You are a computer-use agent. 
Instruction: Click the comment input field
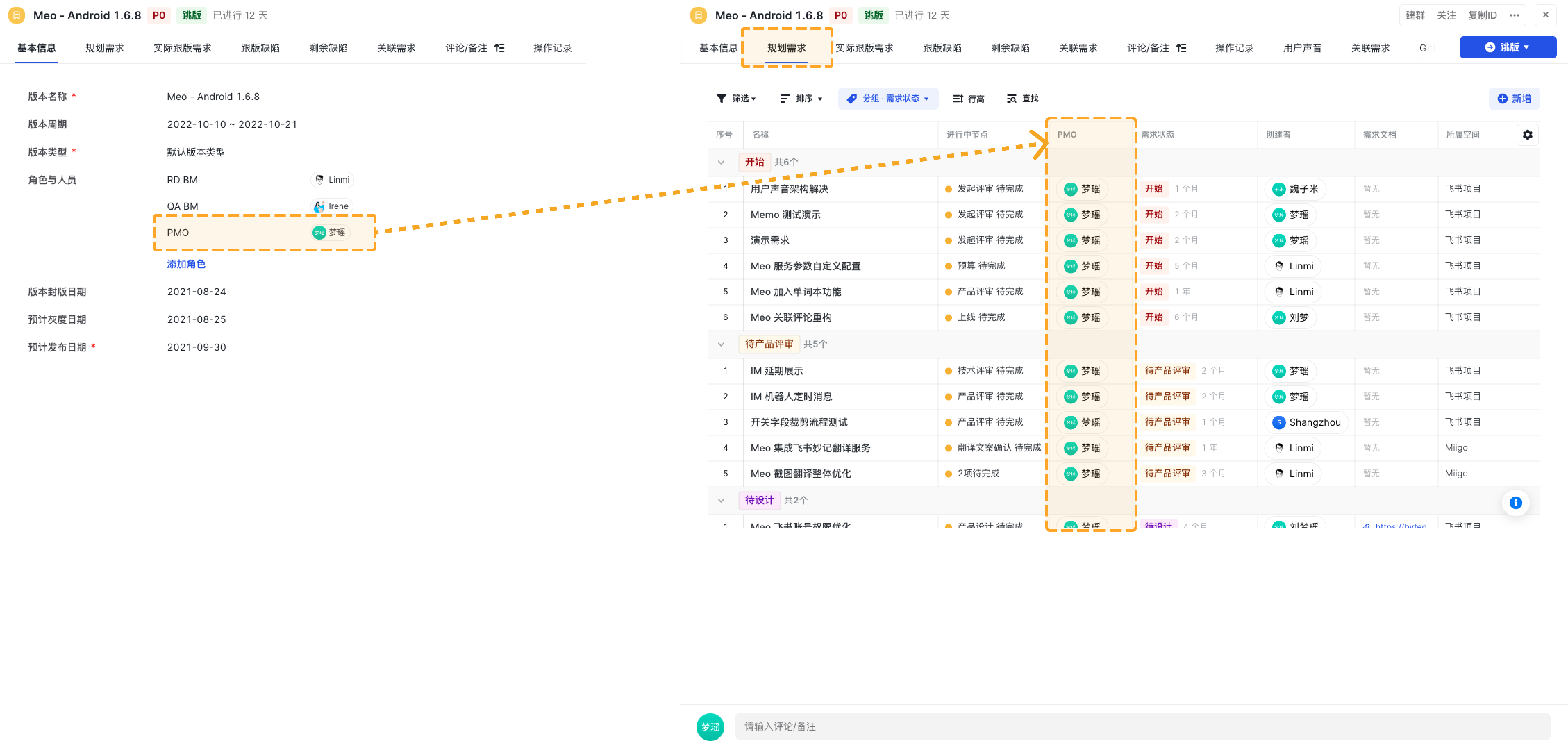(1142, 726)
